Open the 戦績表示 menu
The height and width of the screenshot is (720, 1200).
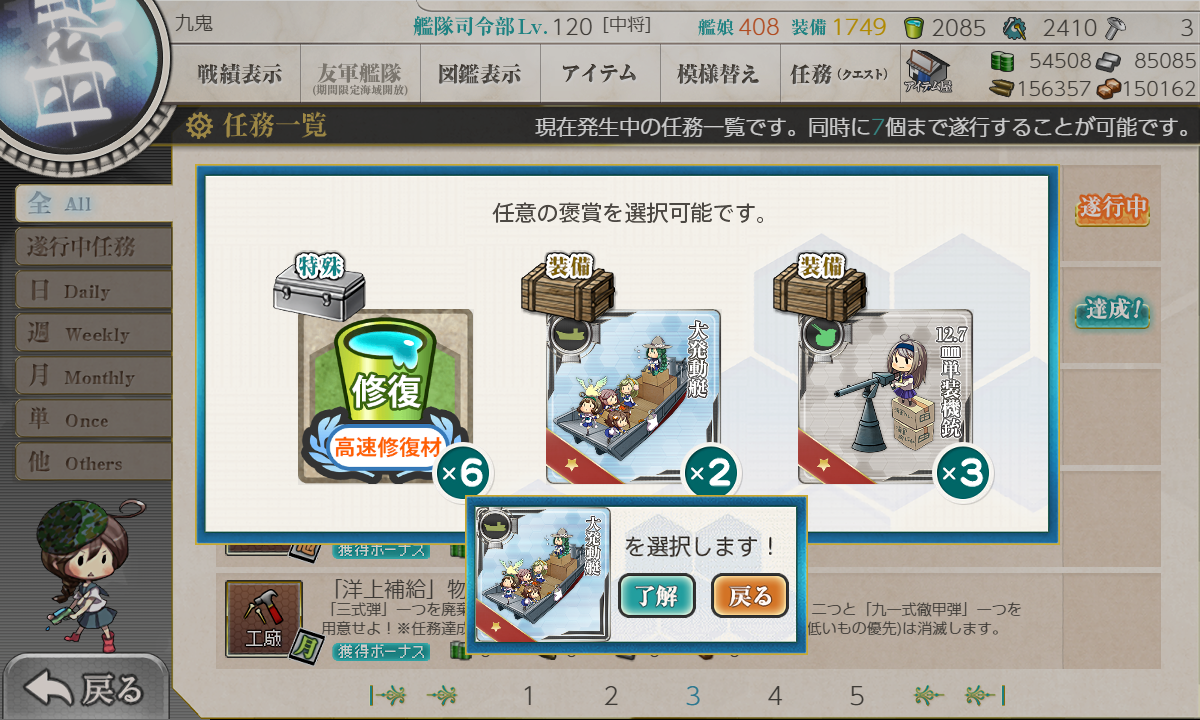pyautogui.click(x=239, y=73)
